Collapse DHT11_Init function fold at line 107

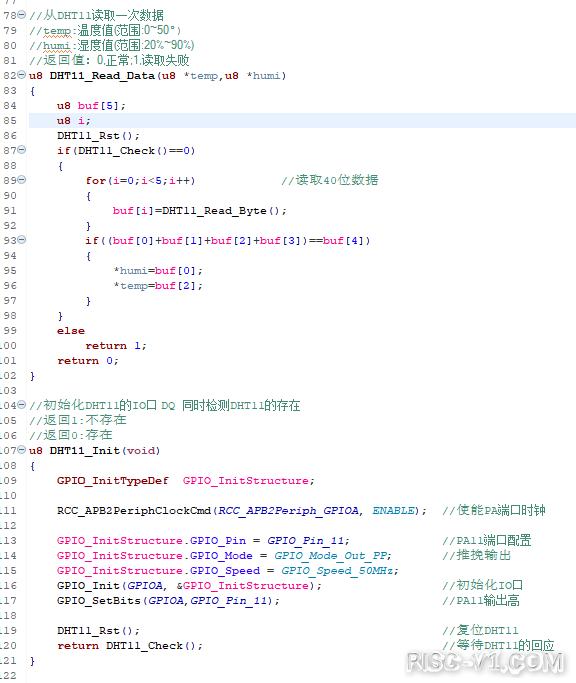click(21, 450)
